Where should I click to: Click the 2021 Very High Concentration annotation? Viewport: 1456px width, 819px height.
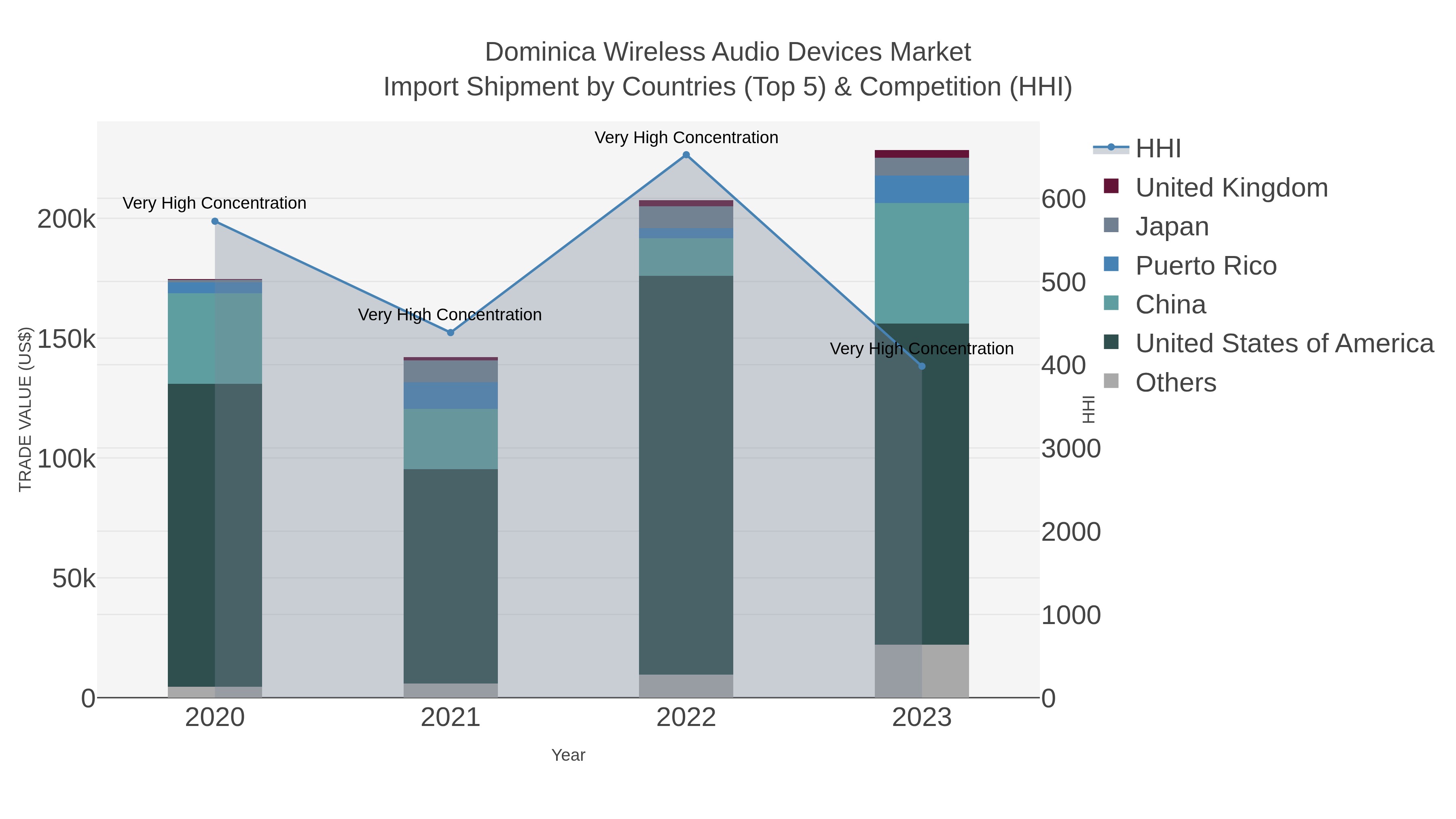450,314
